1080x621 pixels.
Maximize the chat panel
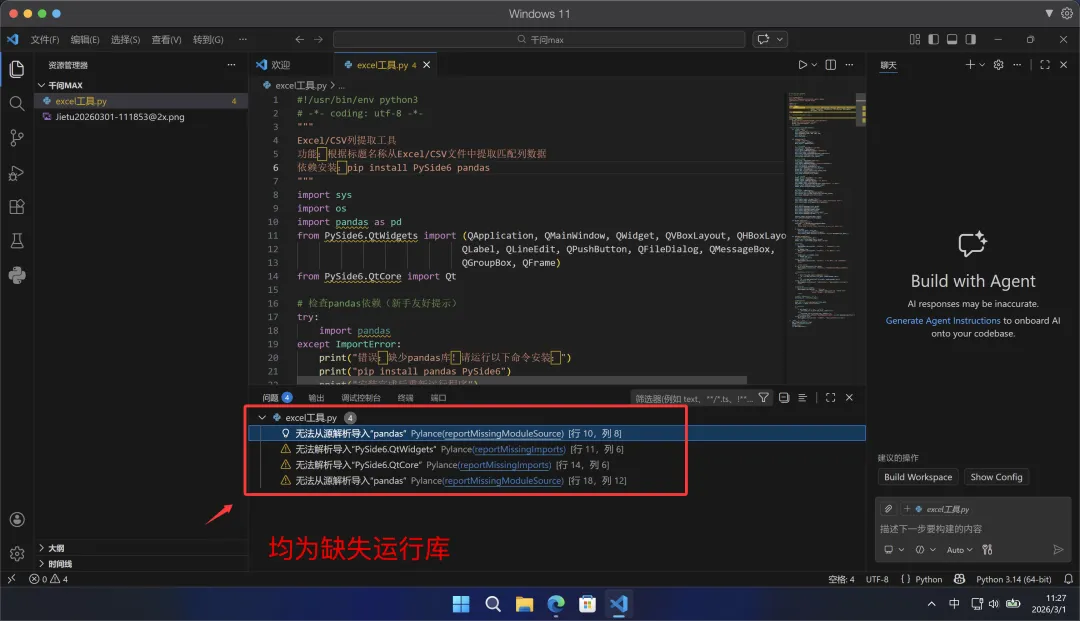[1045, 65]
